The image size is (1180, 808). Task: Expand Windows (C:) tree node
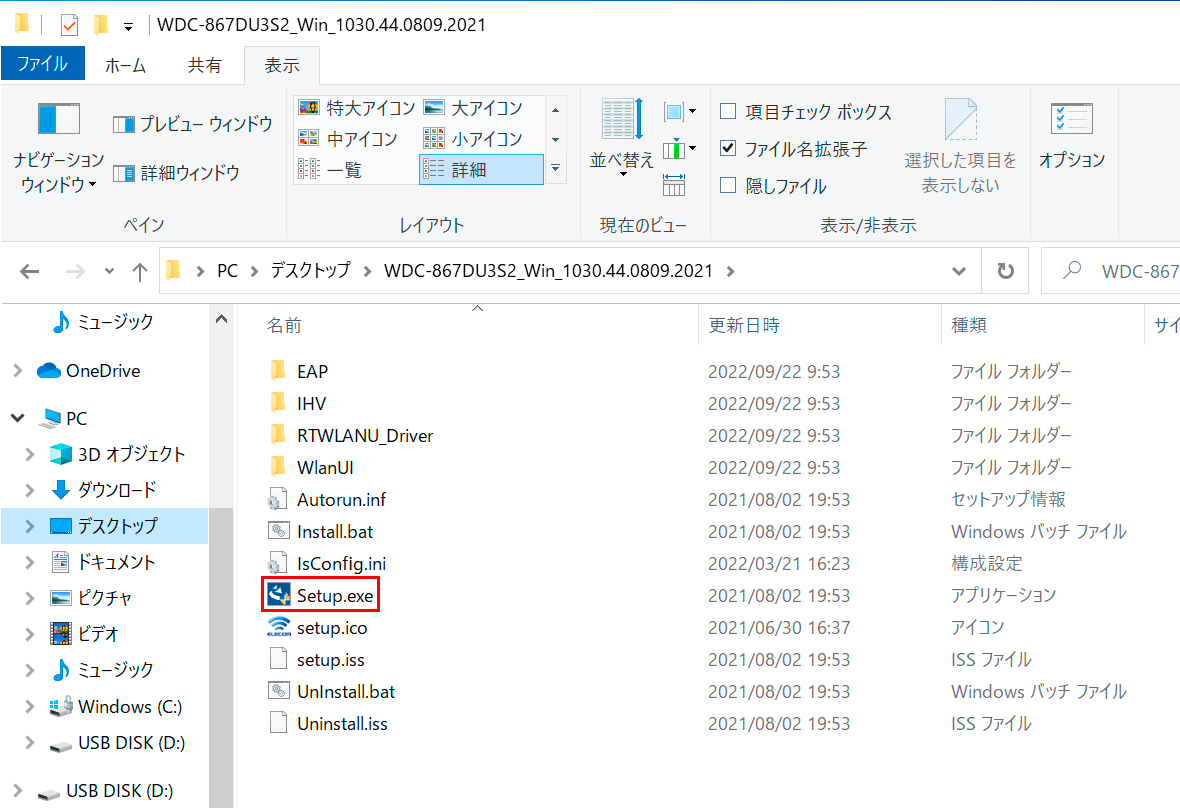30,706
